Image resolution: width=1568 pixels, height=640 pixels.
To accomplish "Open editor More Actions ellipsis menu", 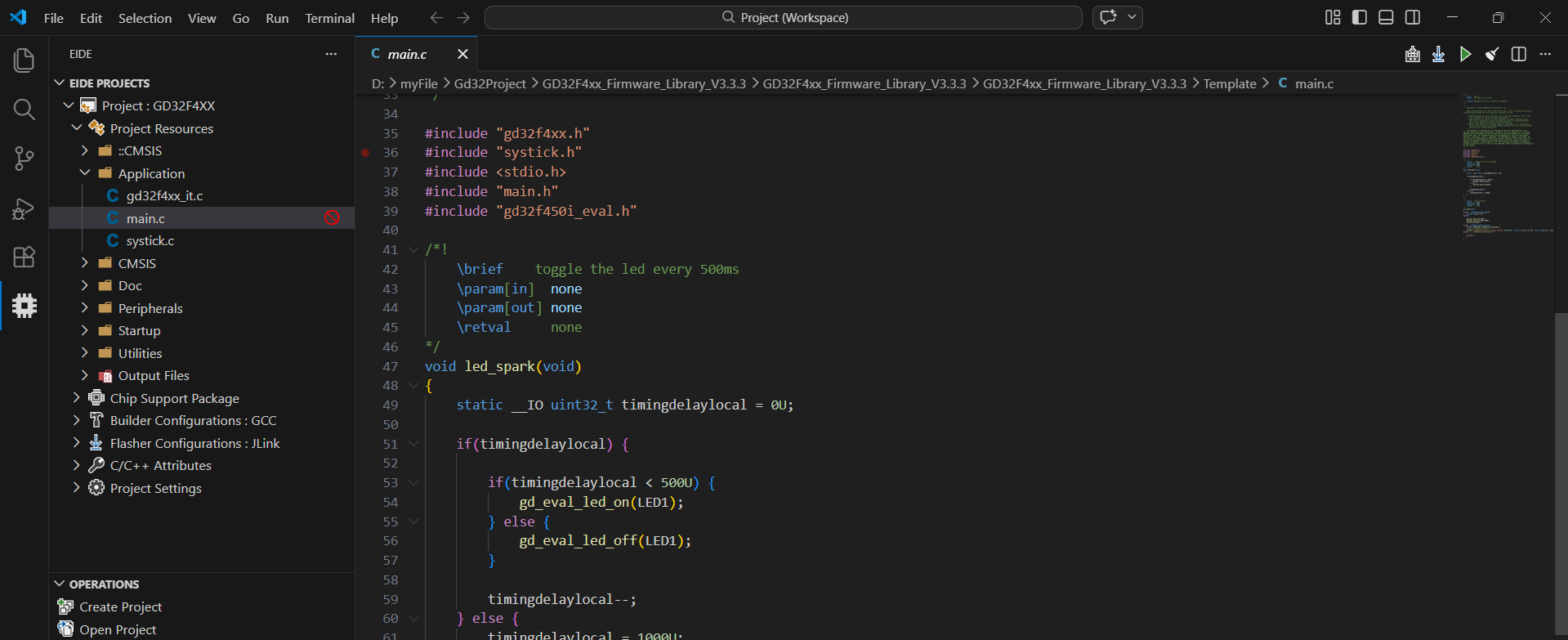I will [x=1545, y=54].
